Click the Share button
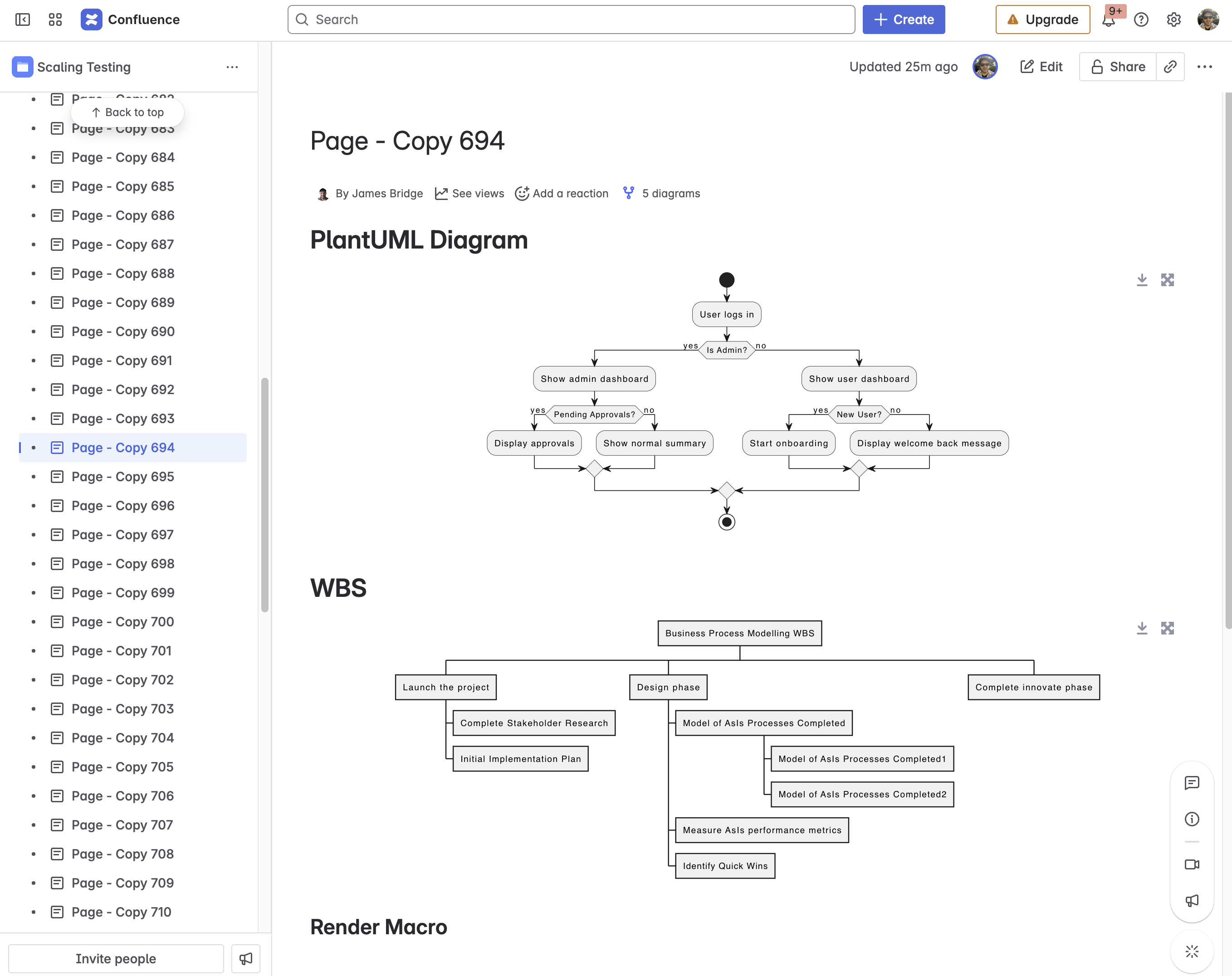Image resolution: width=1232 pixels, height=976 pixels. pyautogui.click(x=1118, y=67)
